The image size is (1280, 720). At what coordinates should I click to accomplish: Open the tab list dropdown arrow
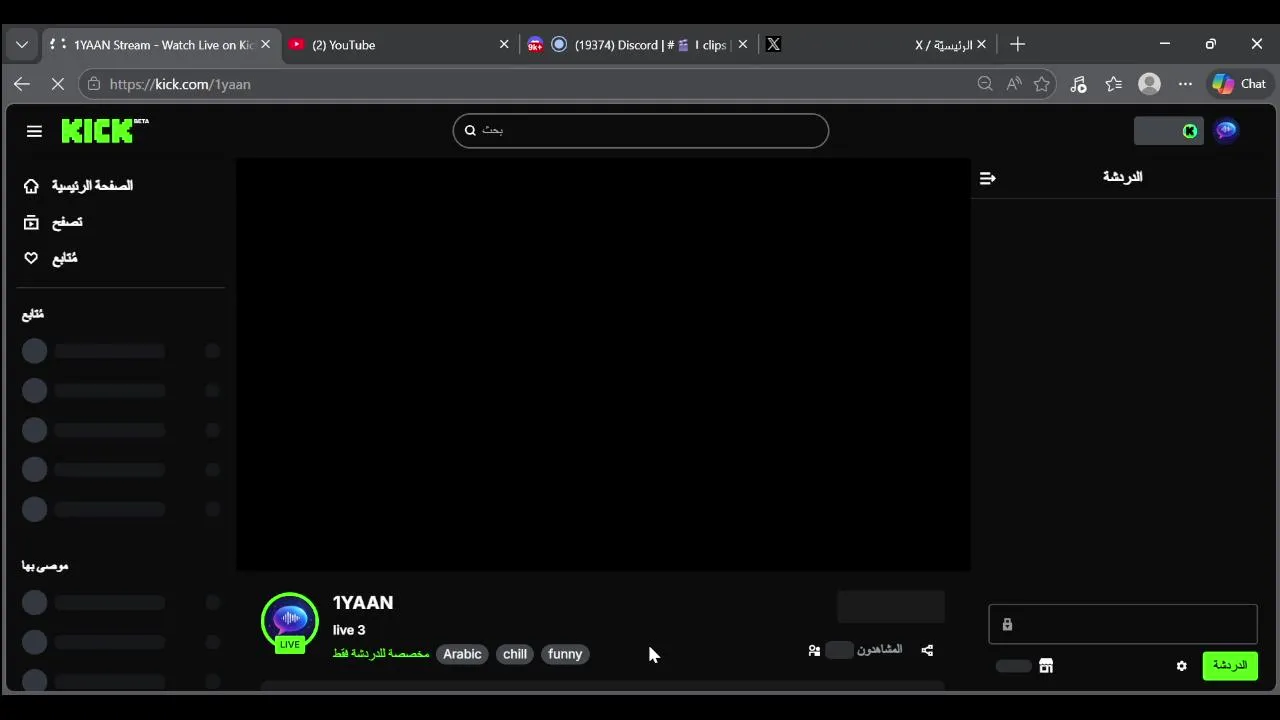point(22,45)
